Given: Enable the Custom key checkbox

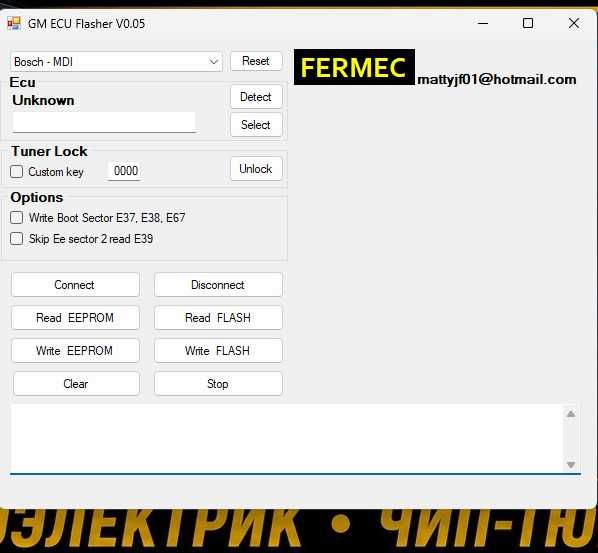Looking at the screenshot, I should [16, 172].
